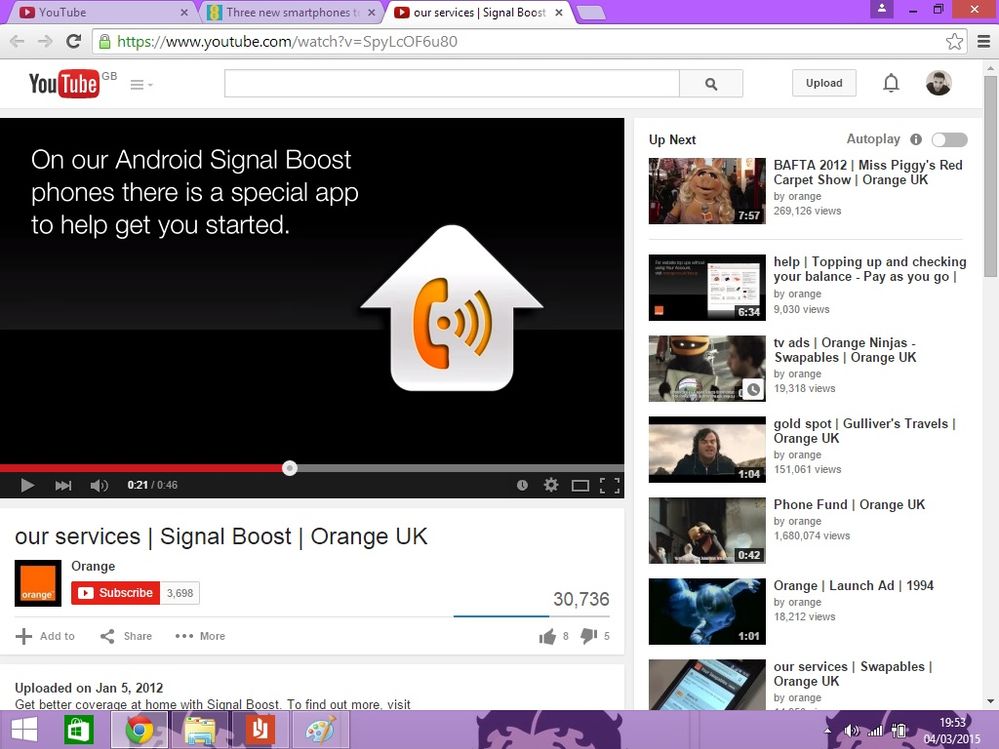999x749 pixels.
Task: Toggle Autoplay off in Up Next
Action: point(948,140)
